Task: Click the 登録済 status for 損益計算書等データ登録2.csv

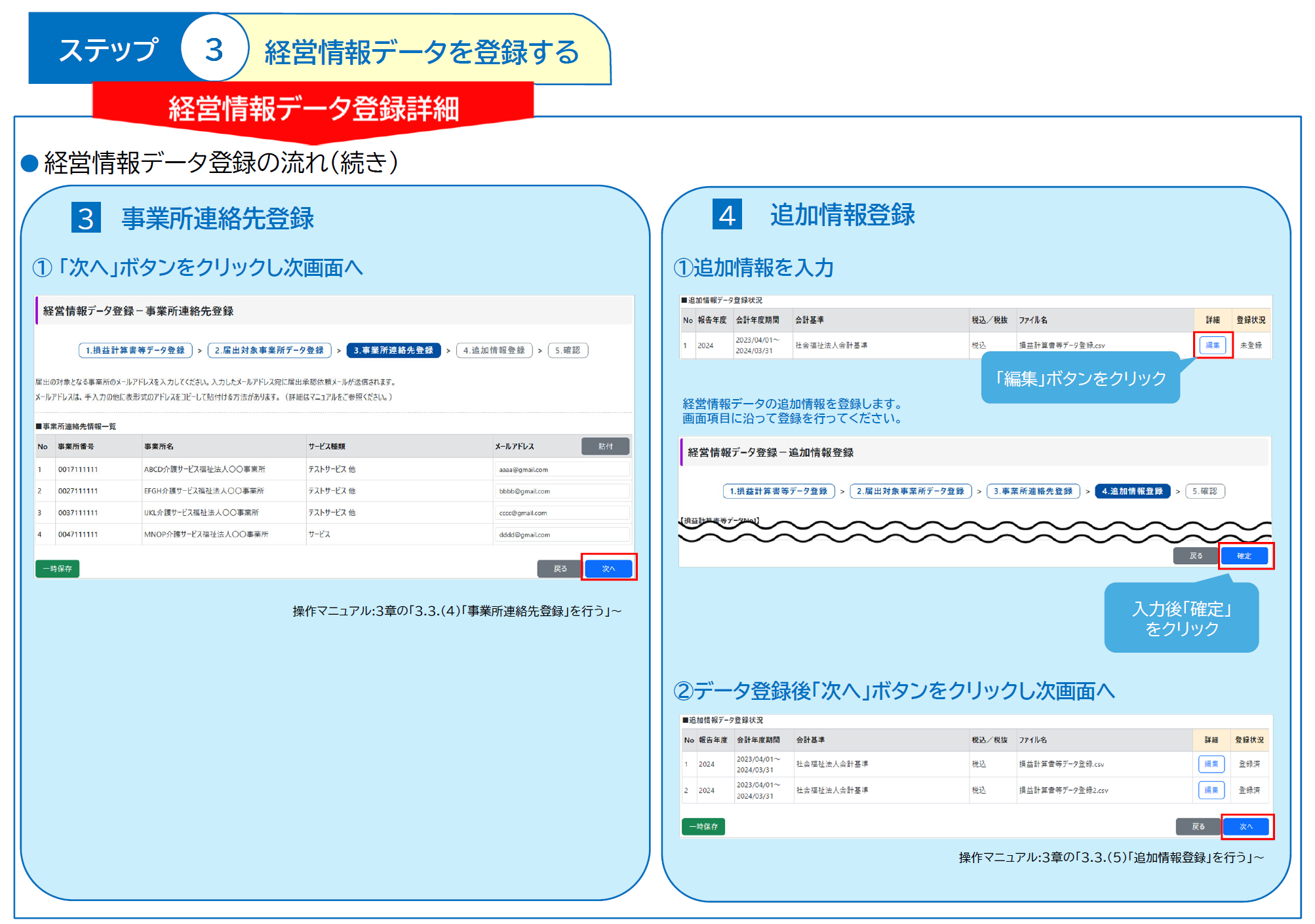Action: [1249, 790]
